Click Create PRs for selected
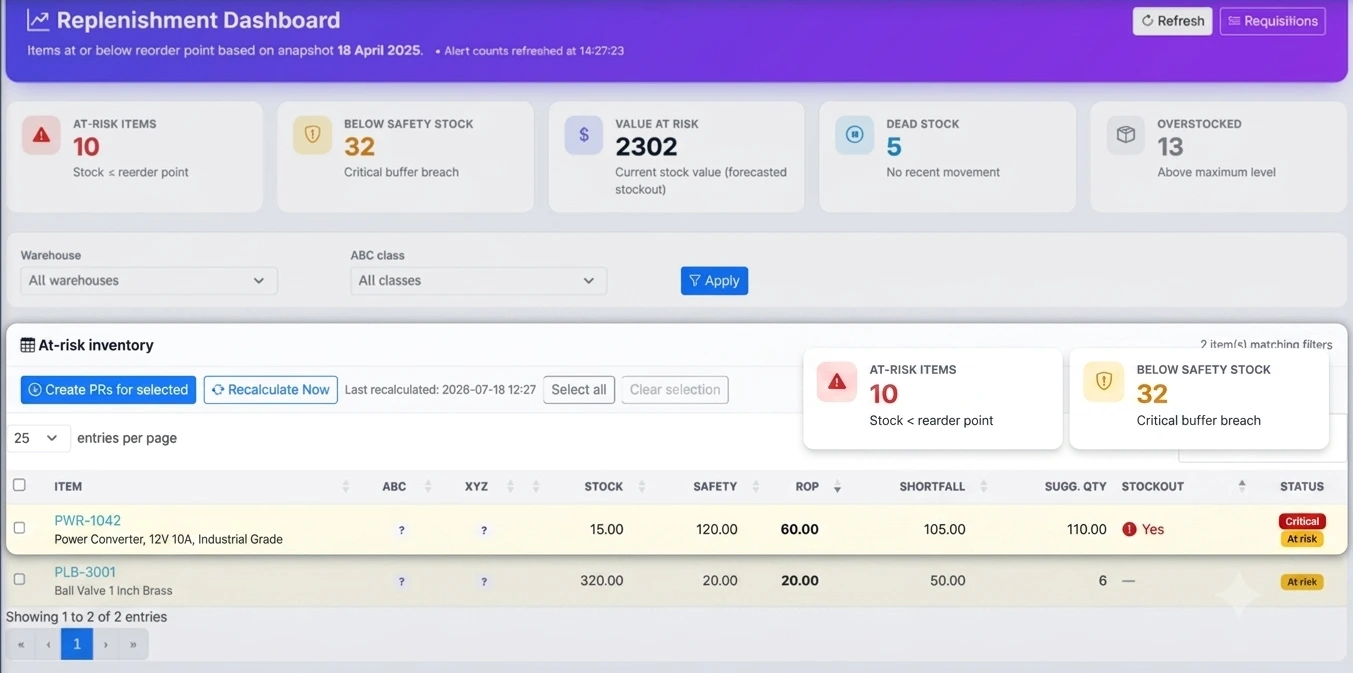 (x=108, y=390)
